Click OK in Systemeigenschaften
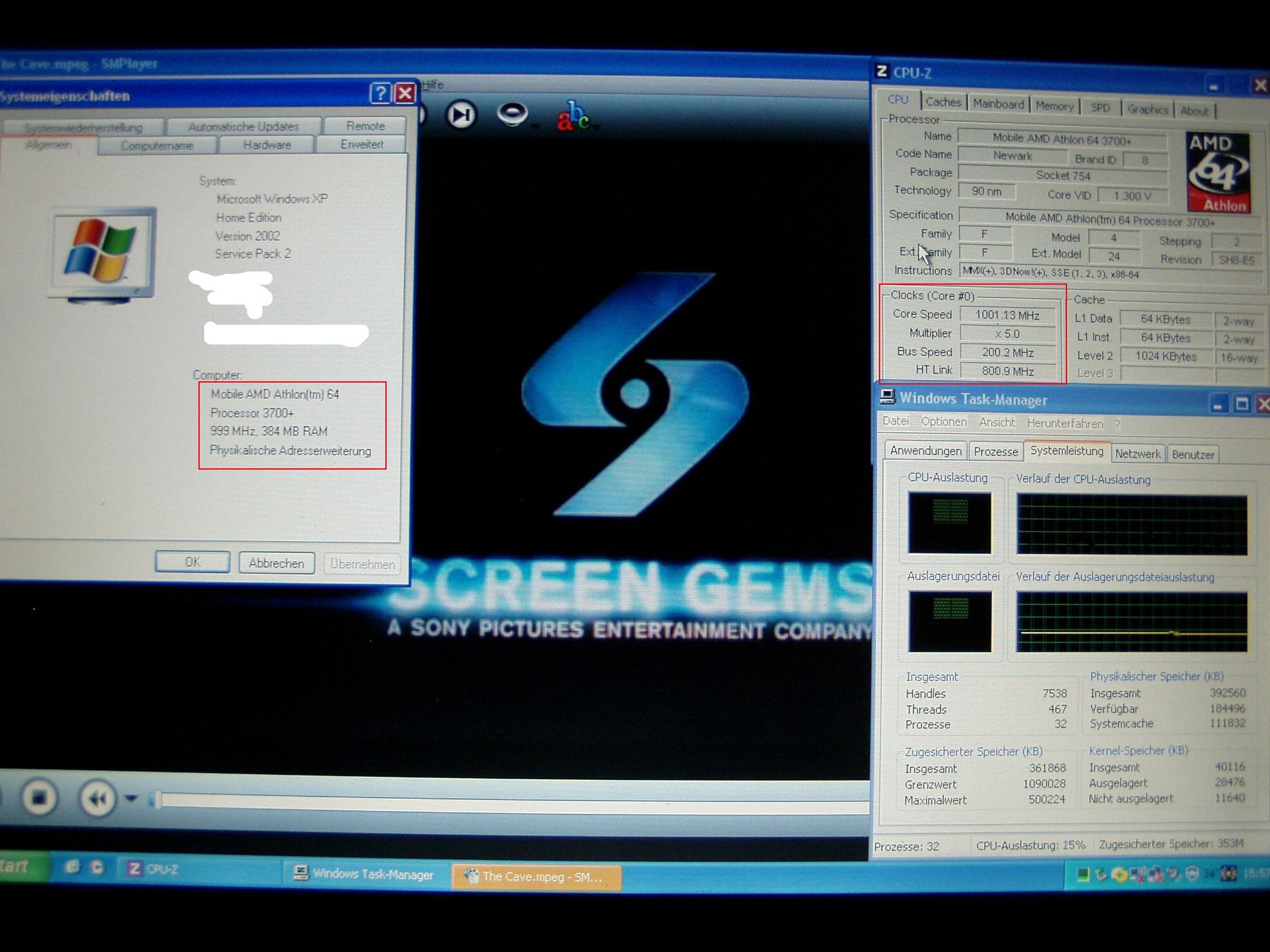 coord(193,562)
